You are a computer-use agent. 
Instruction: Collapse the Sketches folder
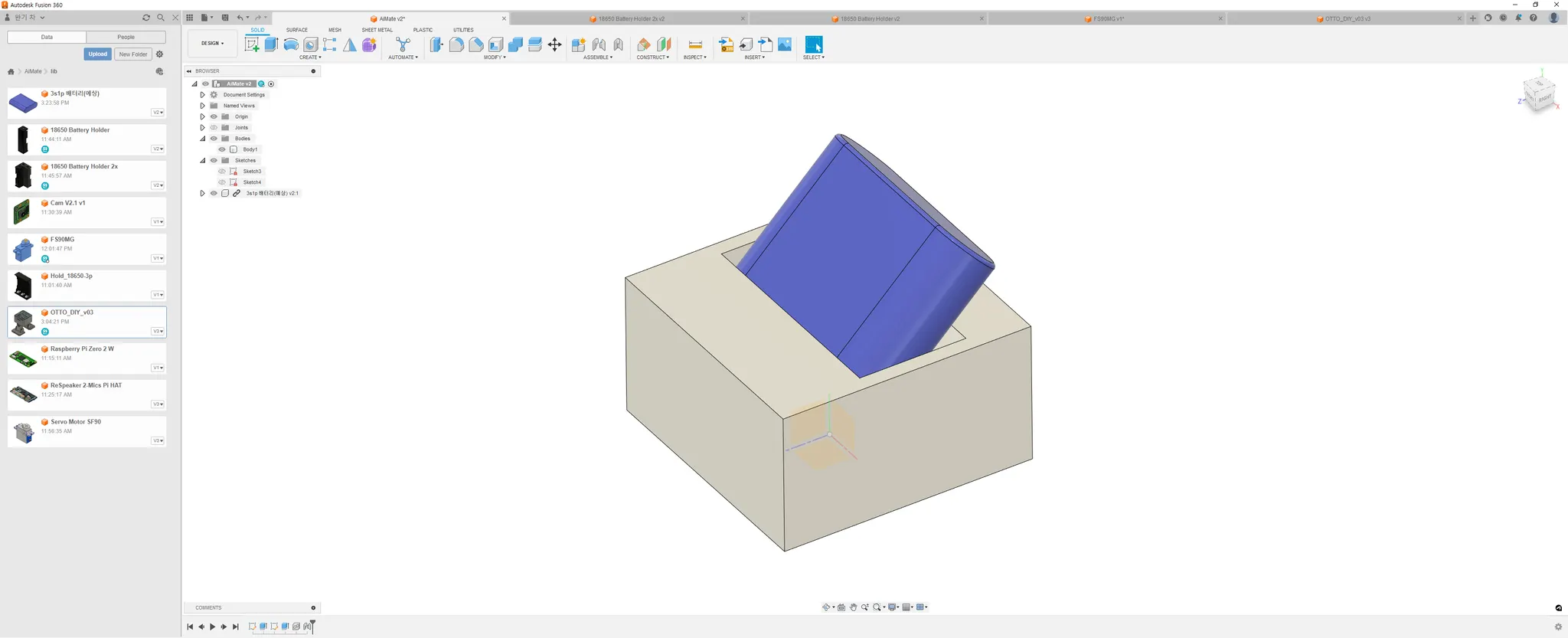pyautogui.click(x=203, y=161)
